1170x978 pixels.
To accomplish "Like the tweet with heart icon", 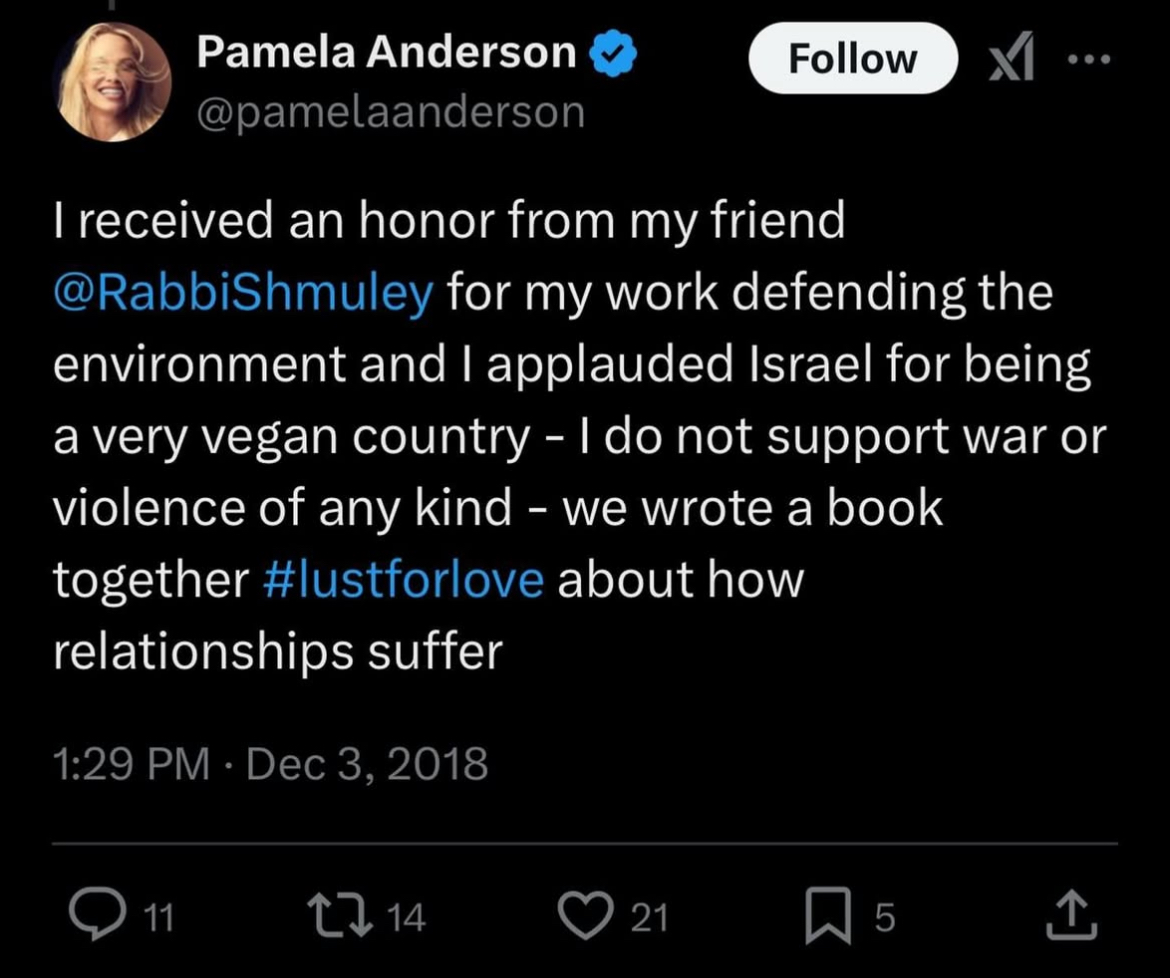I will pyautogui.click(x=586, y=916).
